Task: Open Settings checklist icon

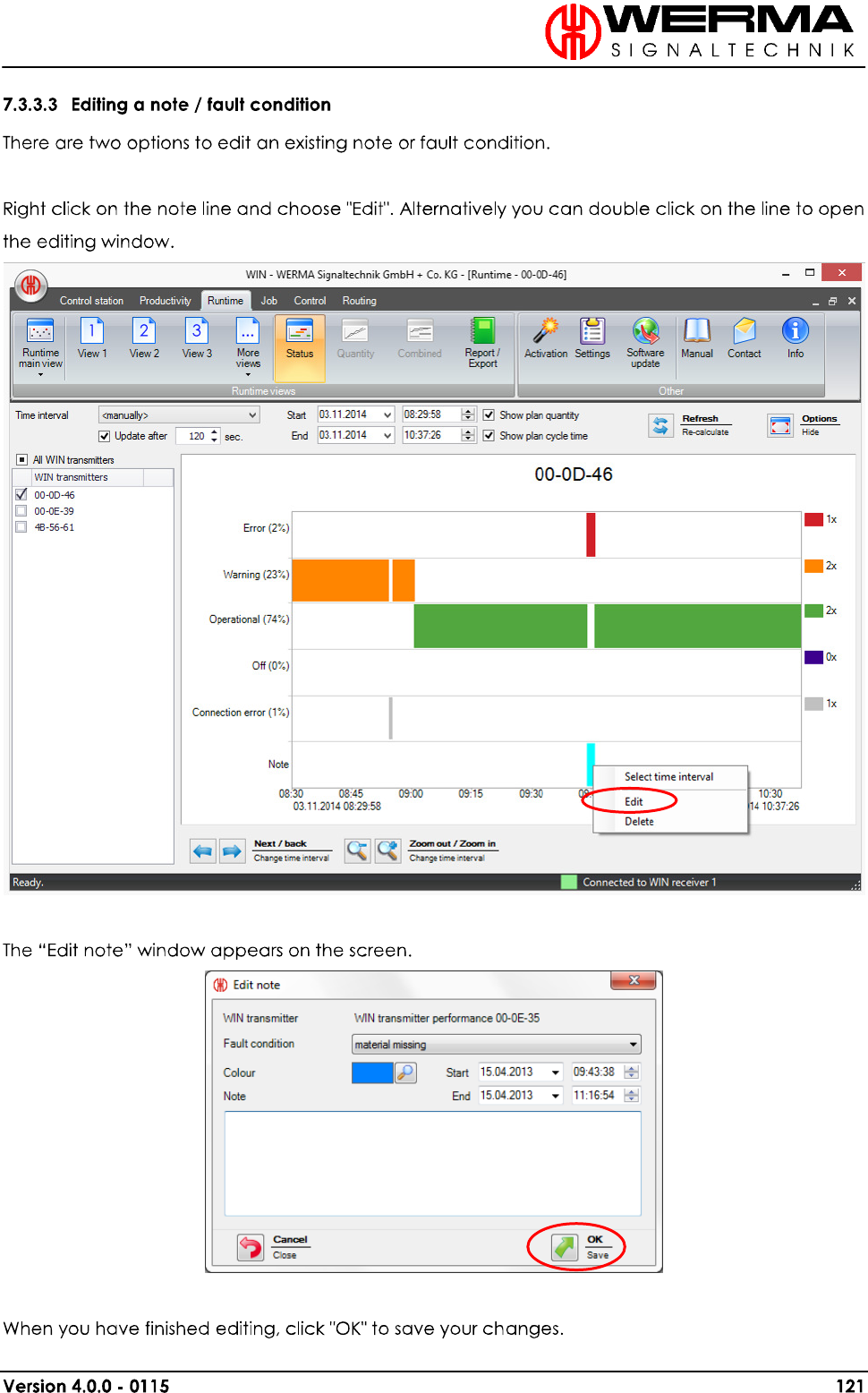Action: tap(592, 331)
